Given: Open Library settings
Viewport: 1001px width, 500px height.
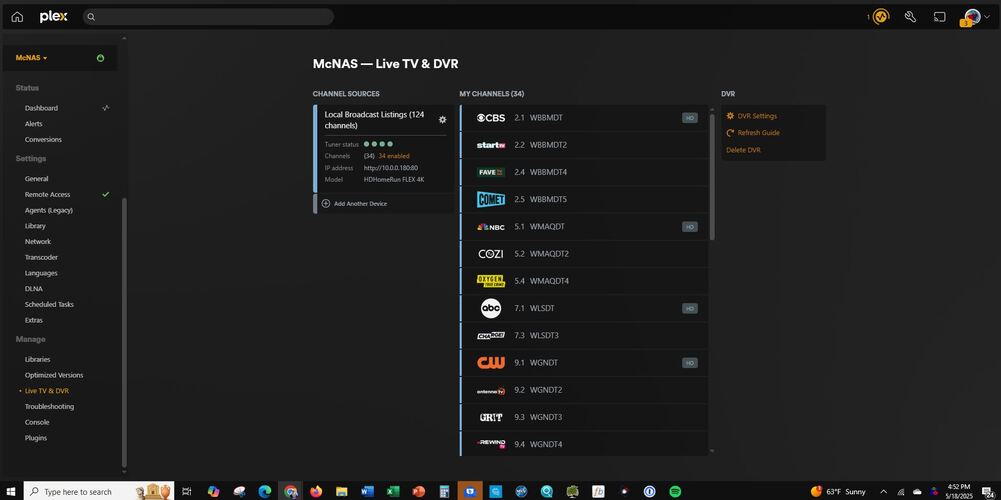Looking at the screenshot, I should pyautogui.click(x=35, y=226).
